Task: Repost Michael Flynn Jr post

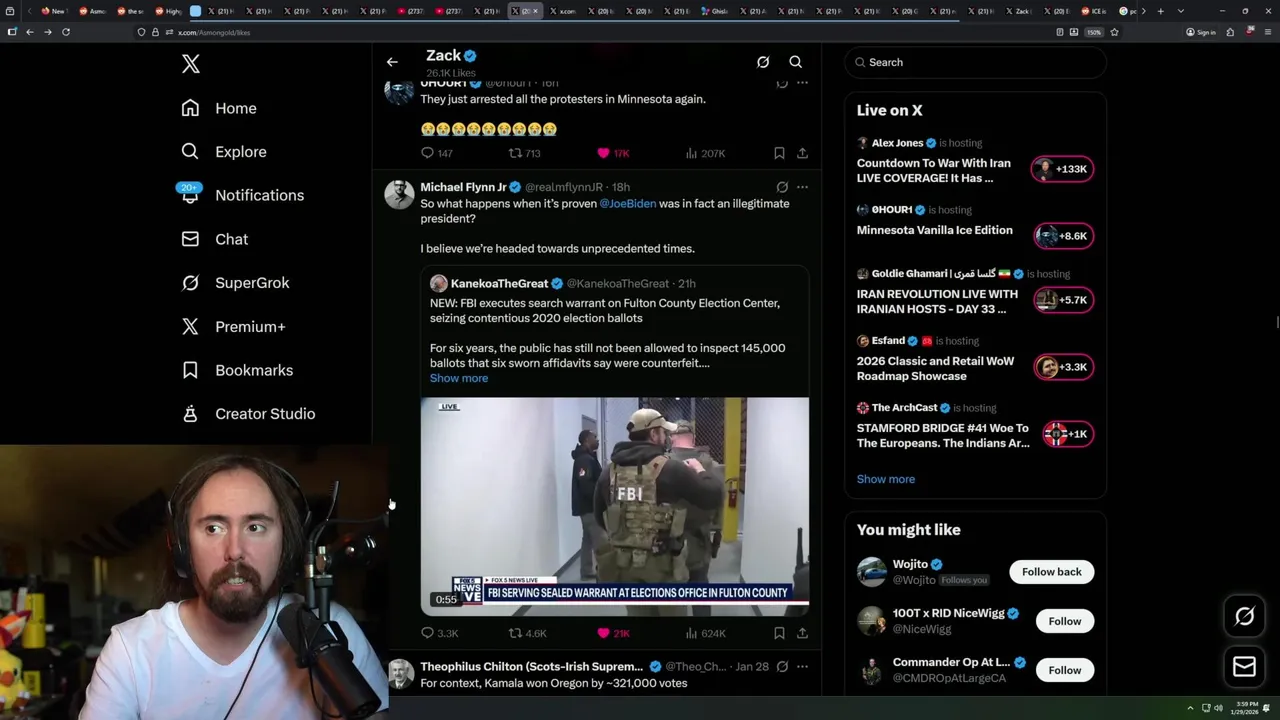Action: click(x=528, y=633)
